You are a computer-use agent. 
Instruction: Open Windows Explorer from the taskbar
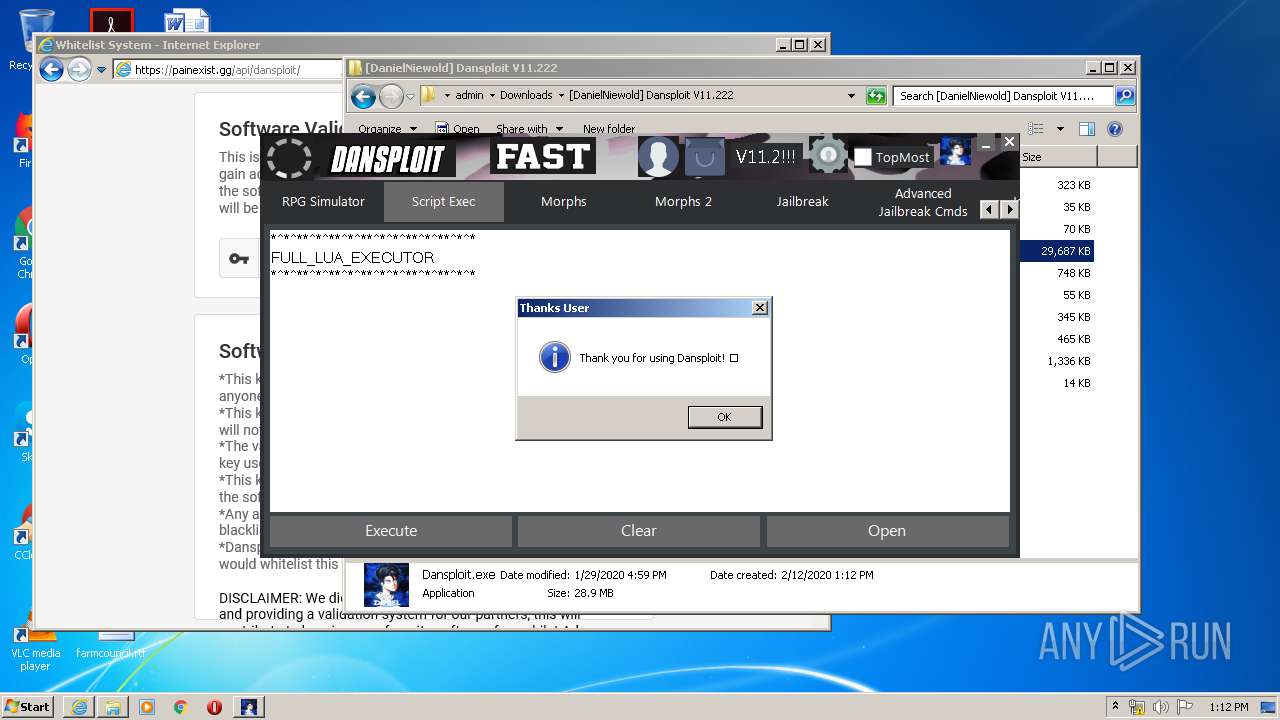pos(113,707)
